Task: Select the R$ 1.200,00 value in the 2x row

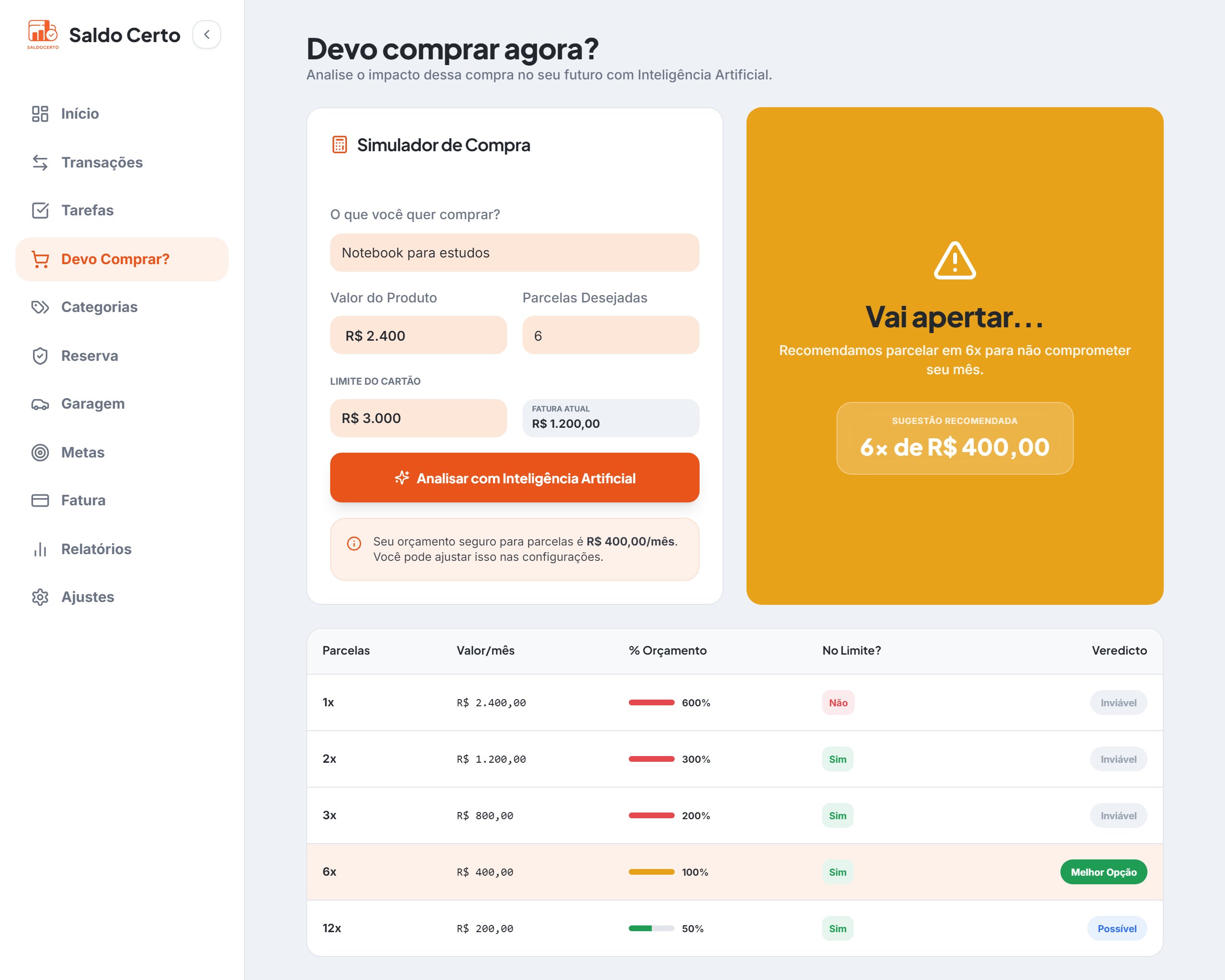Action: tap(491, 759)
